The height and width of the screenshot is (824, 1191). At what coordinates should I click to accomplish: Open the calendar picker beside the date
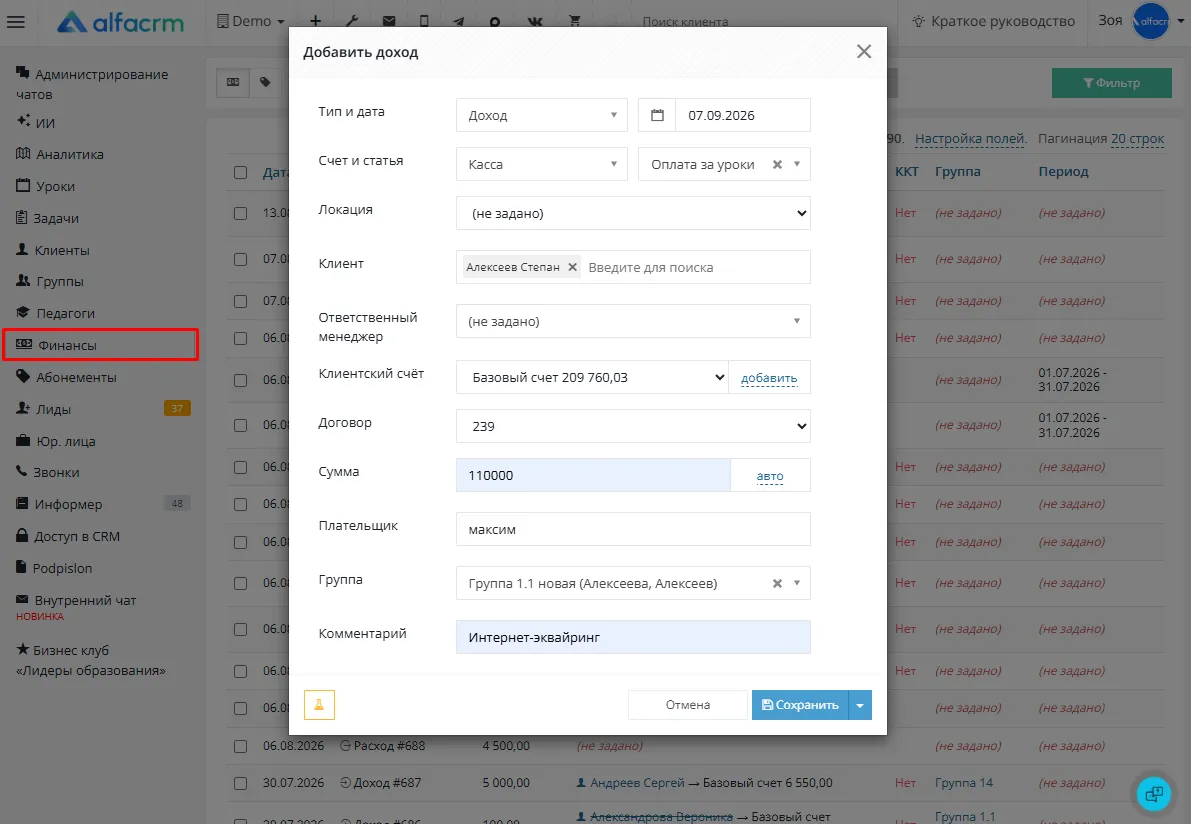[x=657, y=115]
